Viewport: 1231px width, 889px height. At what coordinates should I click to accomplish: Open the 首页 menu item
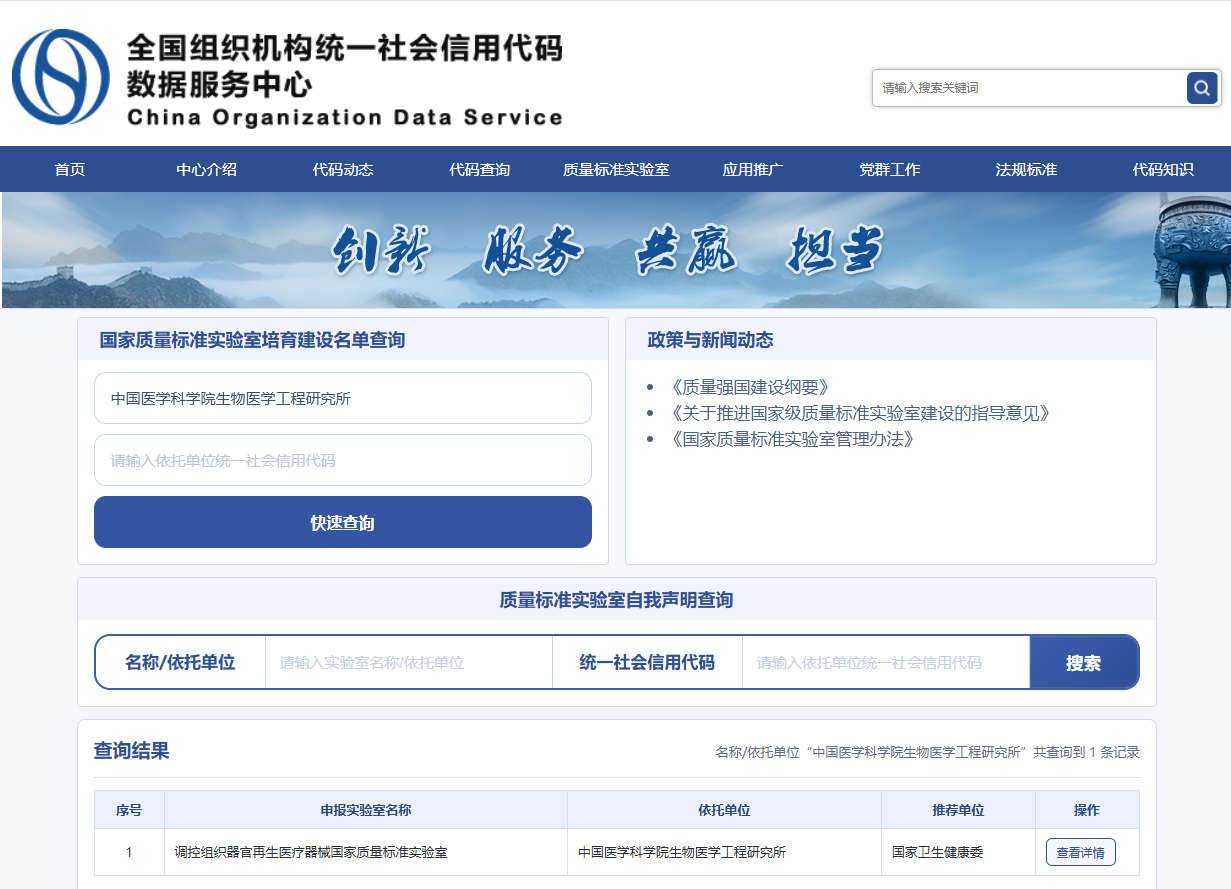(70, 169)
